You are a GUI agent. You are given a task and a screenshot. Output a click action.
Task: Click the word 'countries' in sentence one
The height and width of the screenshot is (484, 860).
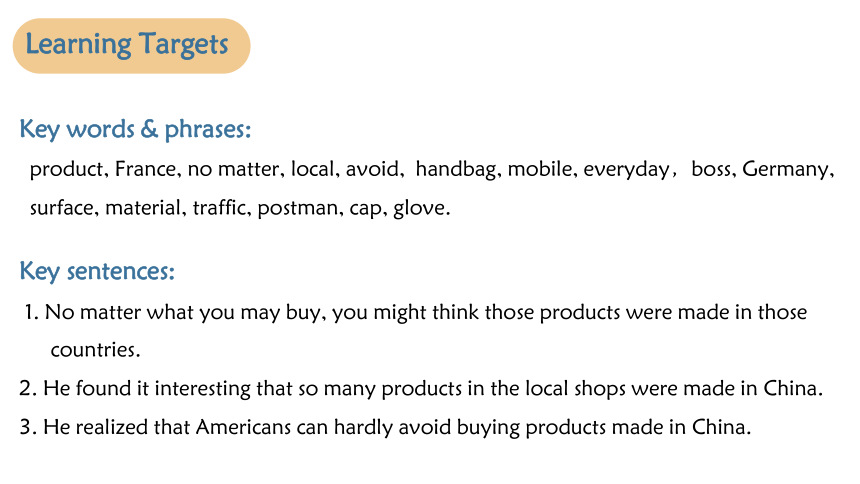tap(93, 350)
